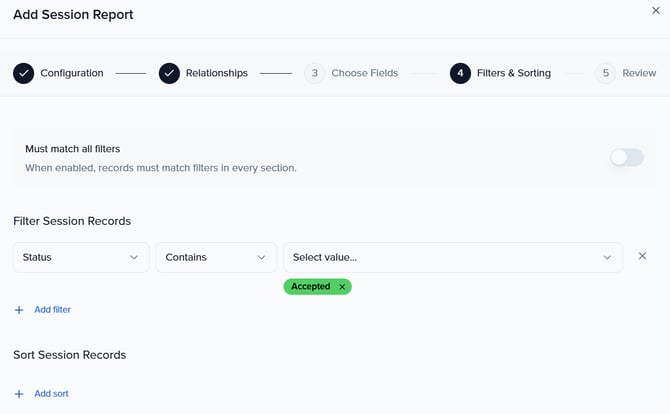Go to the Choose Fields step
Viewport: 670px width, 414px height.
click(364, 73)
